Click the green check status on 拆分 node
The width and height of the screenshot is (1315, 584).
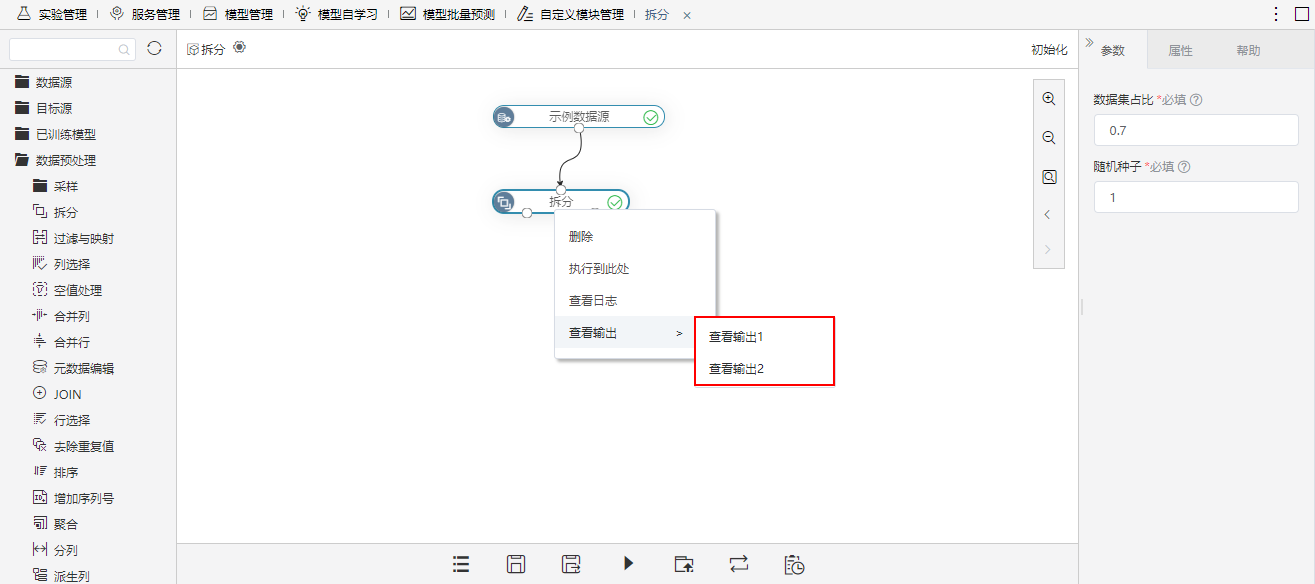click(x=615, y=202)
